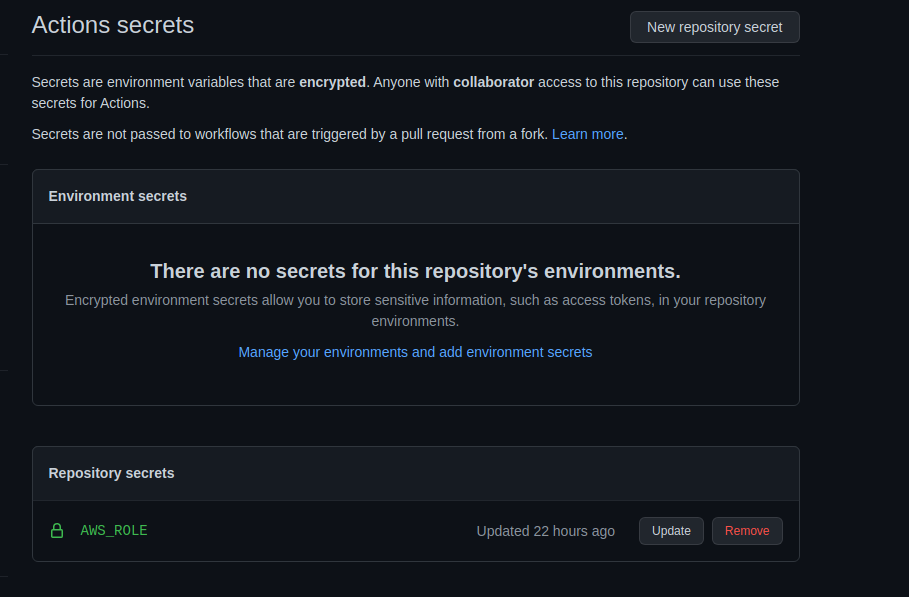Open Manage your environments and add secrets link
The height and width of the screenshot is (597, 909).
pyautogui.click(x=415, y=352)
